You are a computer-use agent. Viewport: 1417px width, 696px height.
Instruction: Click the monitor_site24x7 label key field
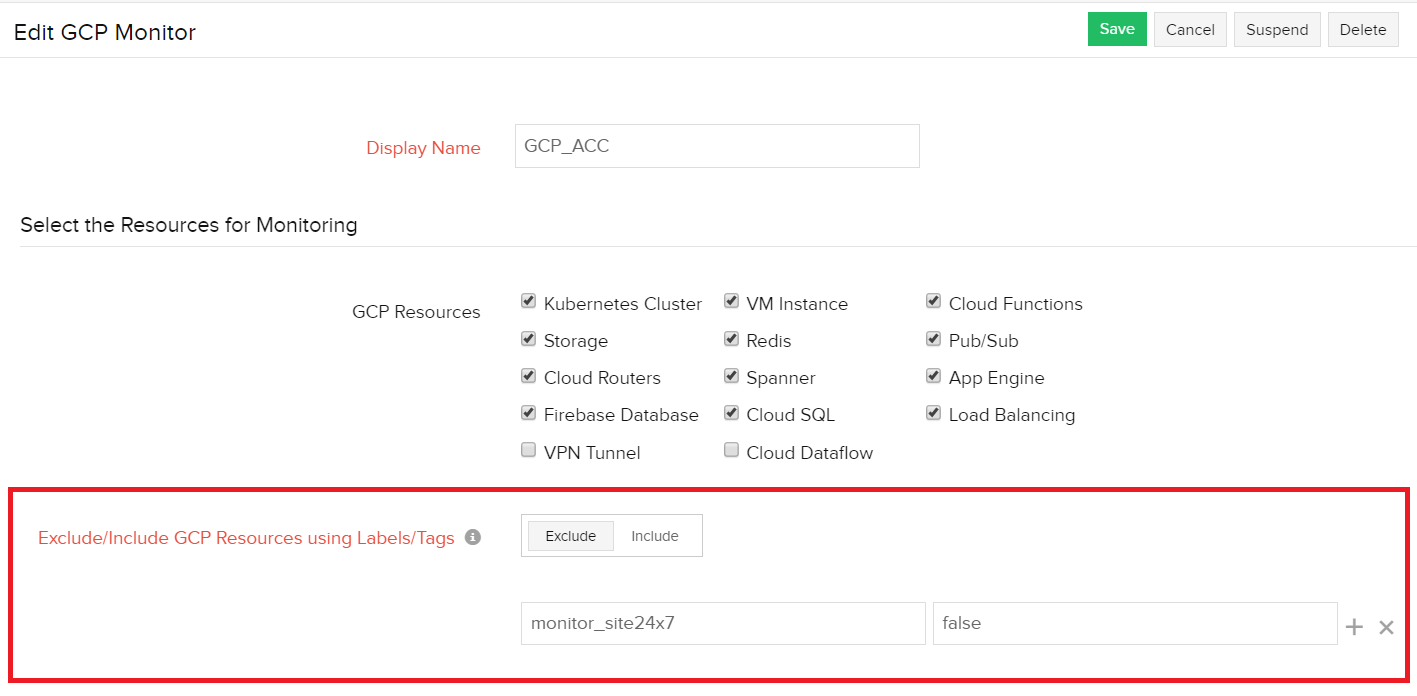coord(722,623)
